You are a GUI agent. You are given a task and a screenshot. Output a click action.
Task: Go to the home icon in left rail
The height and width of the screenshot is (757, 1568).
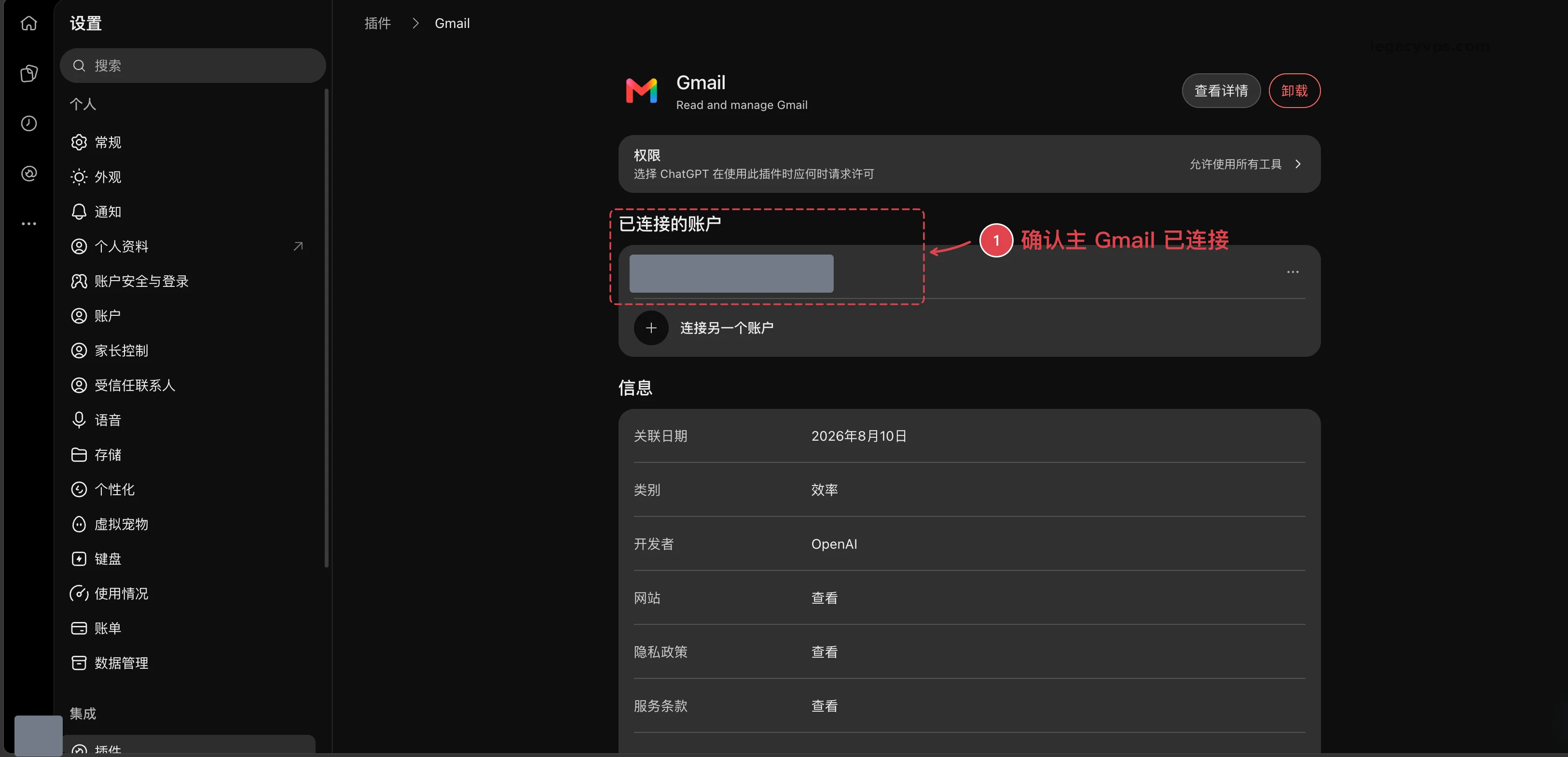(x=28, y=23)
